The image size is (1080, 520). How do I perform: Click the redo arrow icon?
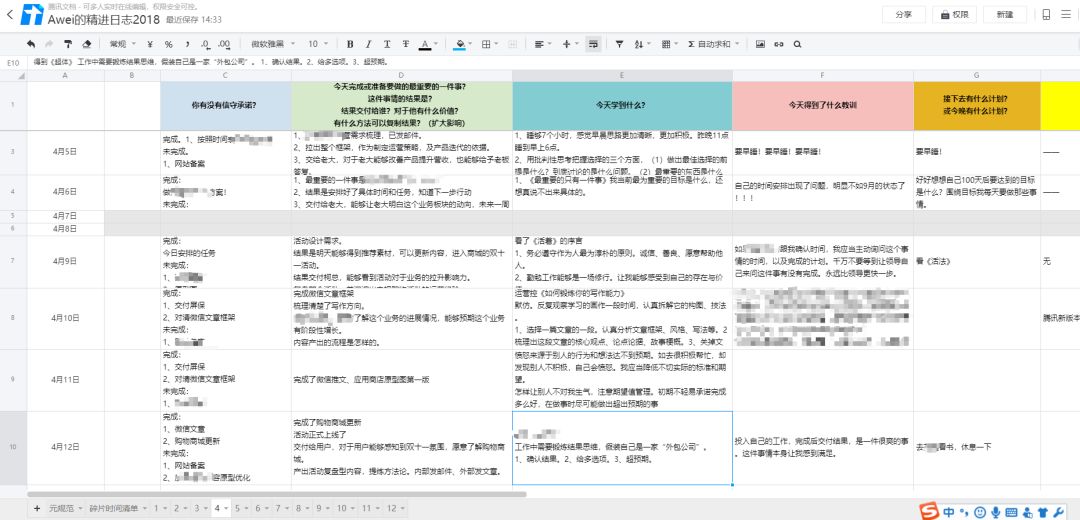pyautogui.click(x=49, y=44)
